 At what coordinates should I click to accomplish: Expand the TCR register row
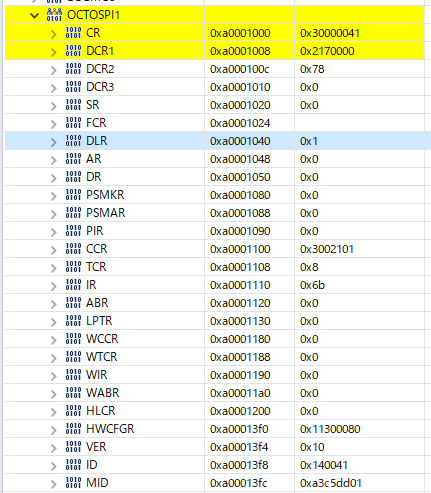click(53, 268)
